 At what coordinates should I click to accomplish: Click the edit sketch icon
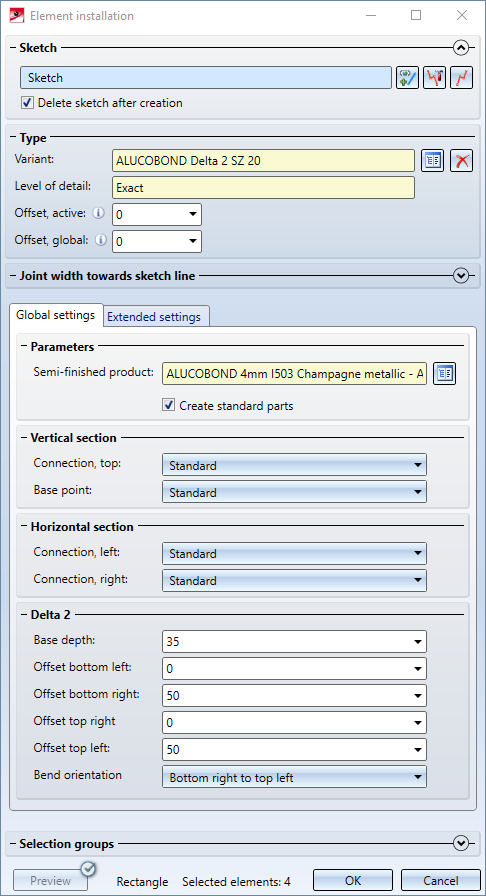pos(435,78)
